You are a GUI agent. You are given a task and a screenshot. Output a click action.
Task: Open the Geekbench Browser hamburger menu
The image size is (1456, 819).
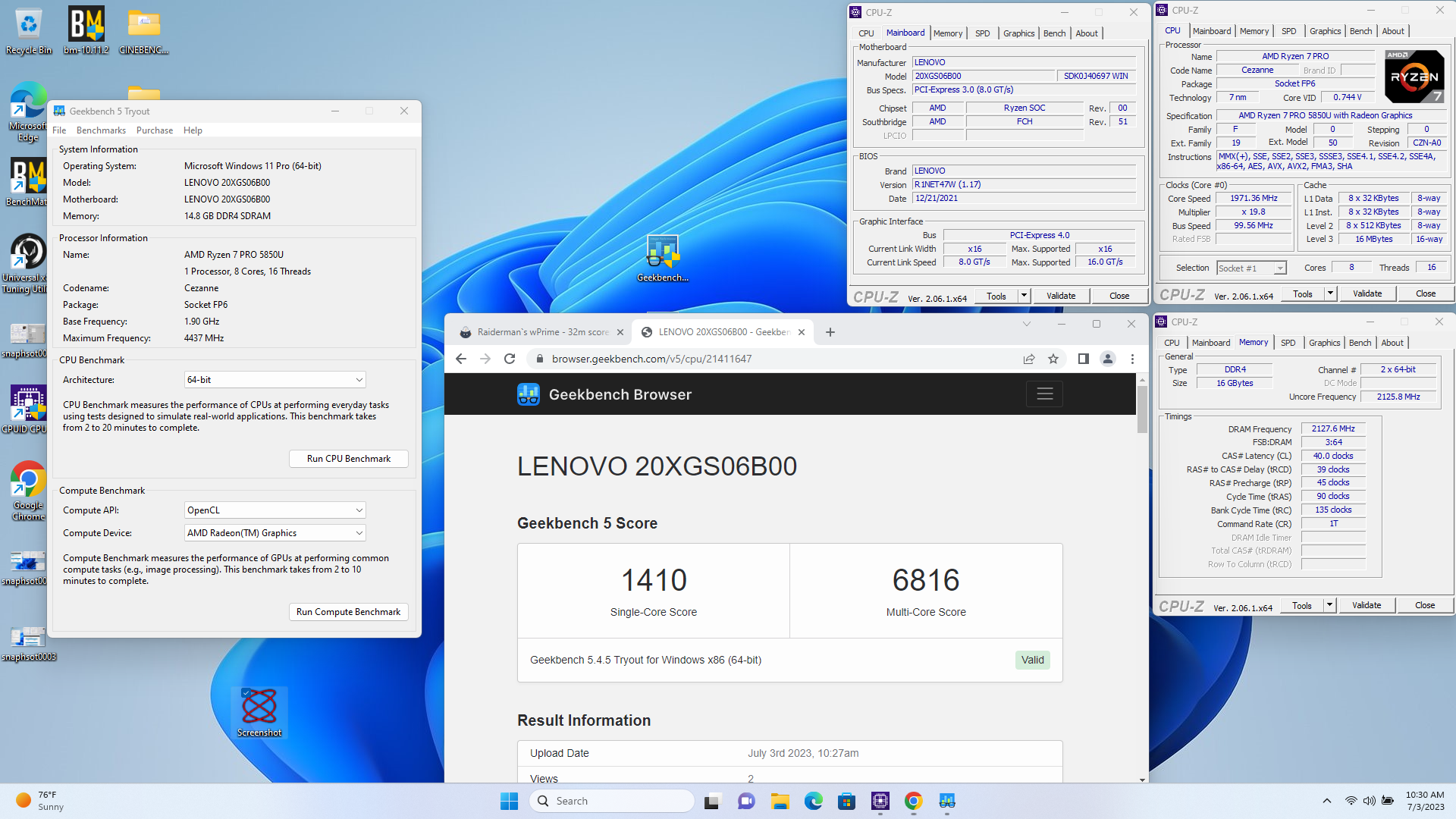click(x=1045, y=394)
